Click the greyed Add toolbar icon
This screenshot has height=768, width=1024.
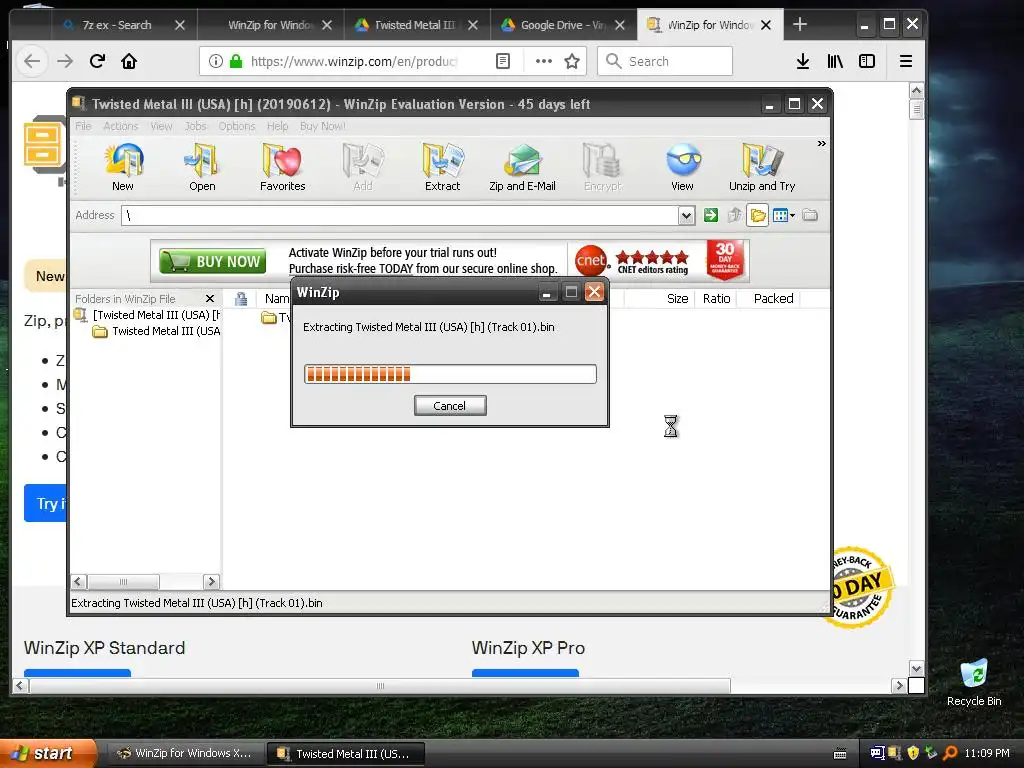point(363,167)
